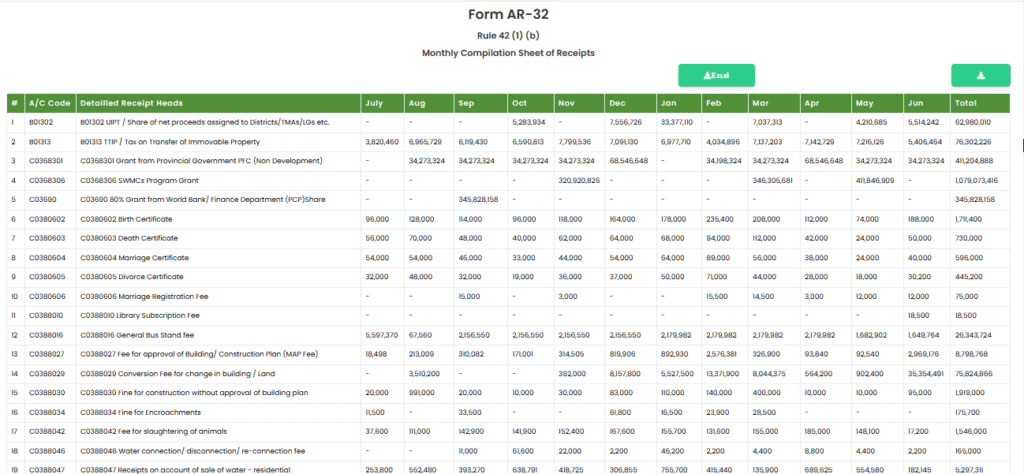Select the July column header
Image resolution: width=1024 pixels, height=474 pixels.
[x=374, y=103]
